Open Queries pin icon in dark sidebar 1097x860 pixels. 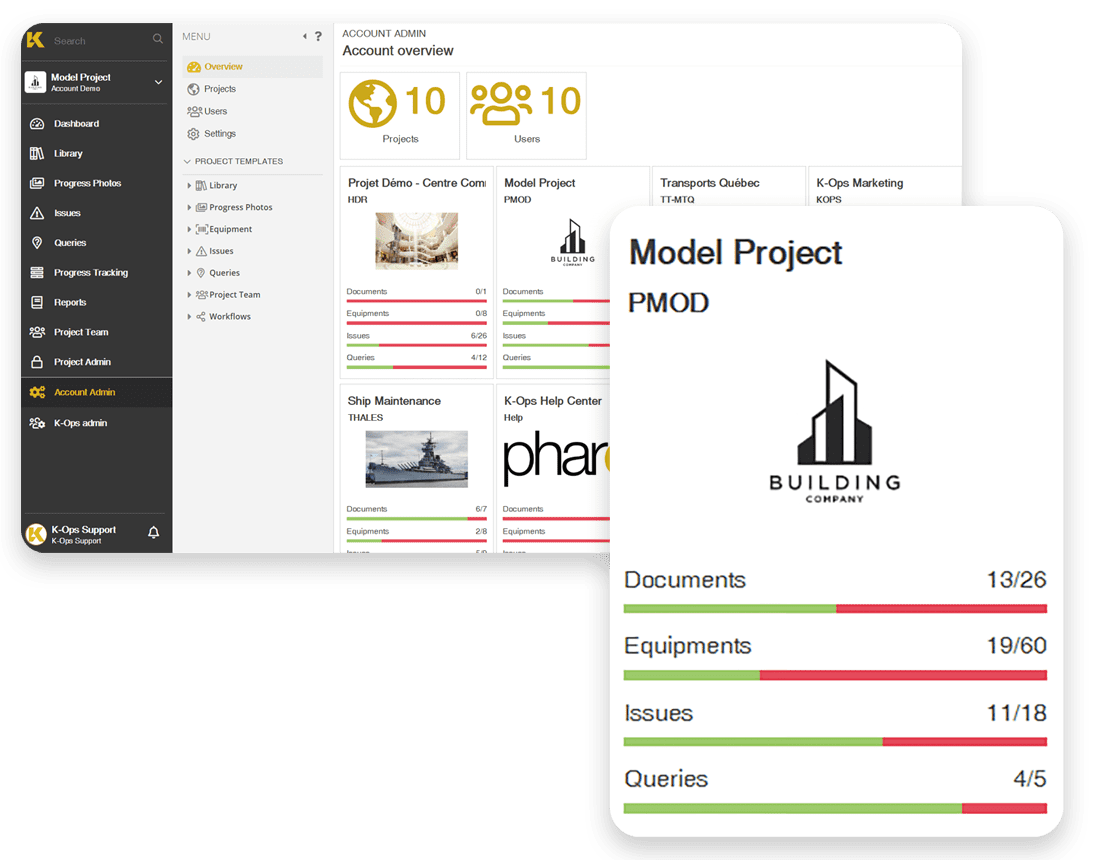tap(37, 243)
